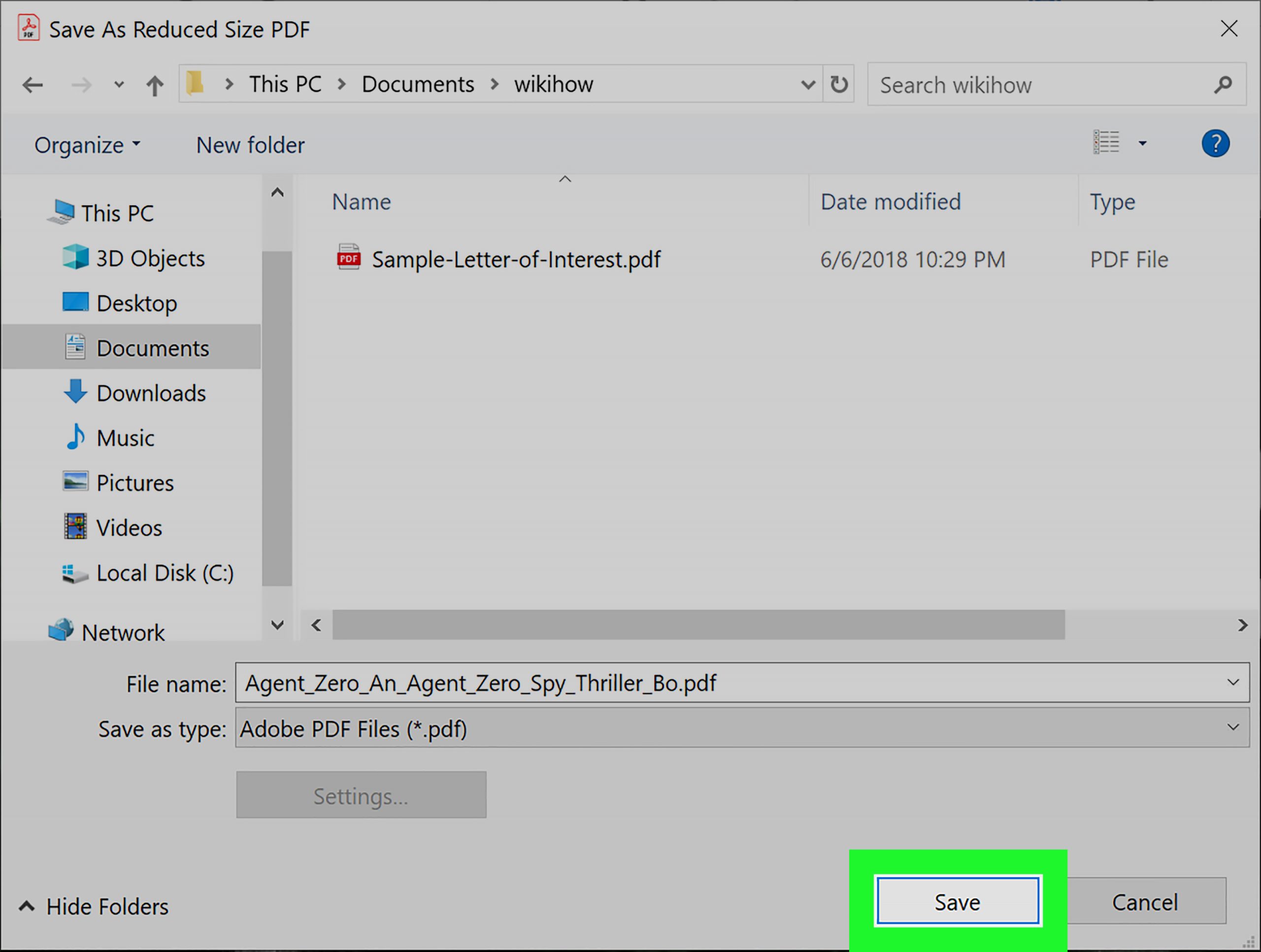The height and width of the screenshot is (952, 1261).
Task: Click the navigation pane scrollbar thumb
Action: point(277,418)
